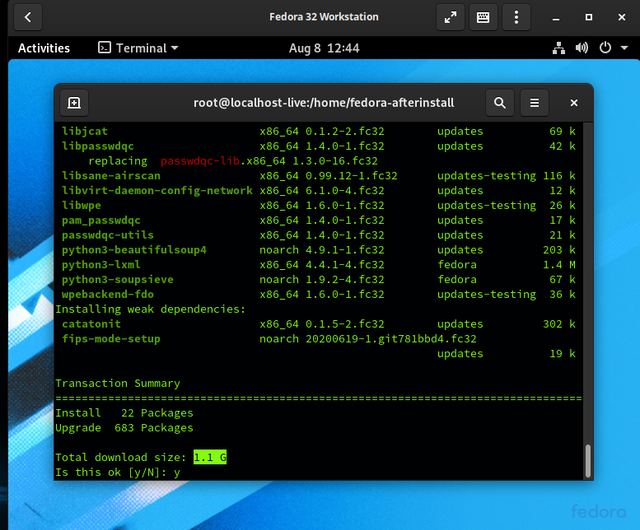The image size is (640, 530).
Task: Maximize the VM viewer window
Action: (x=589, y=17)
